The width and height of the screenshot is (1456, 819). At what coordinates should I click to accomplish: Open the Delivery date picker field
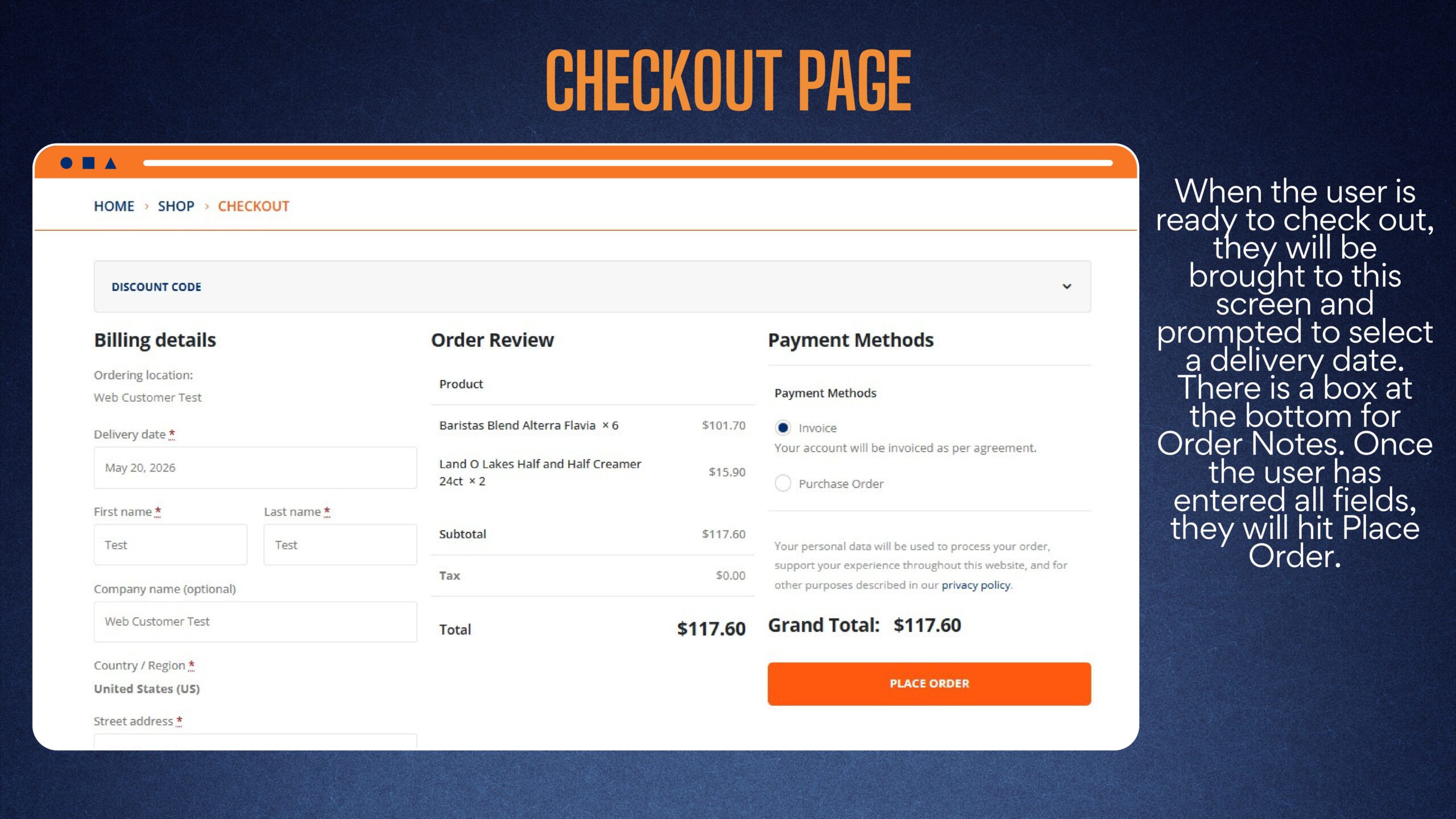tap(255, 468)
